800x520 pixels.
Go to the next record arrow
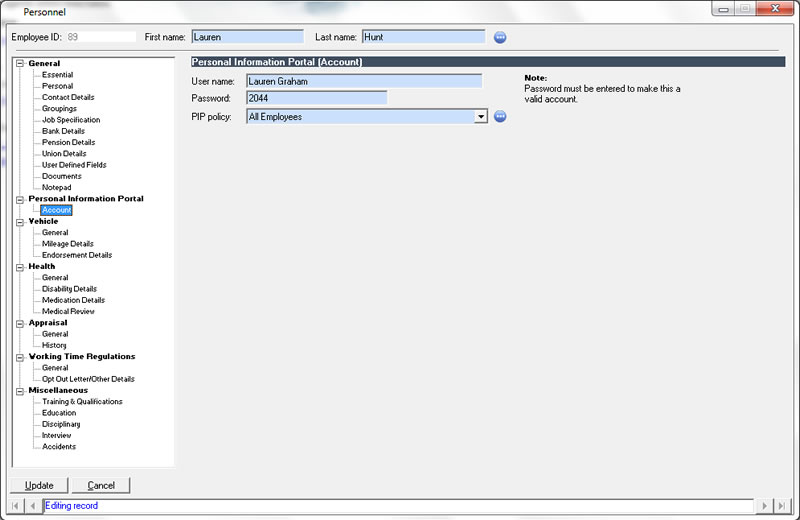(767, 506)
